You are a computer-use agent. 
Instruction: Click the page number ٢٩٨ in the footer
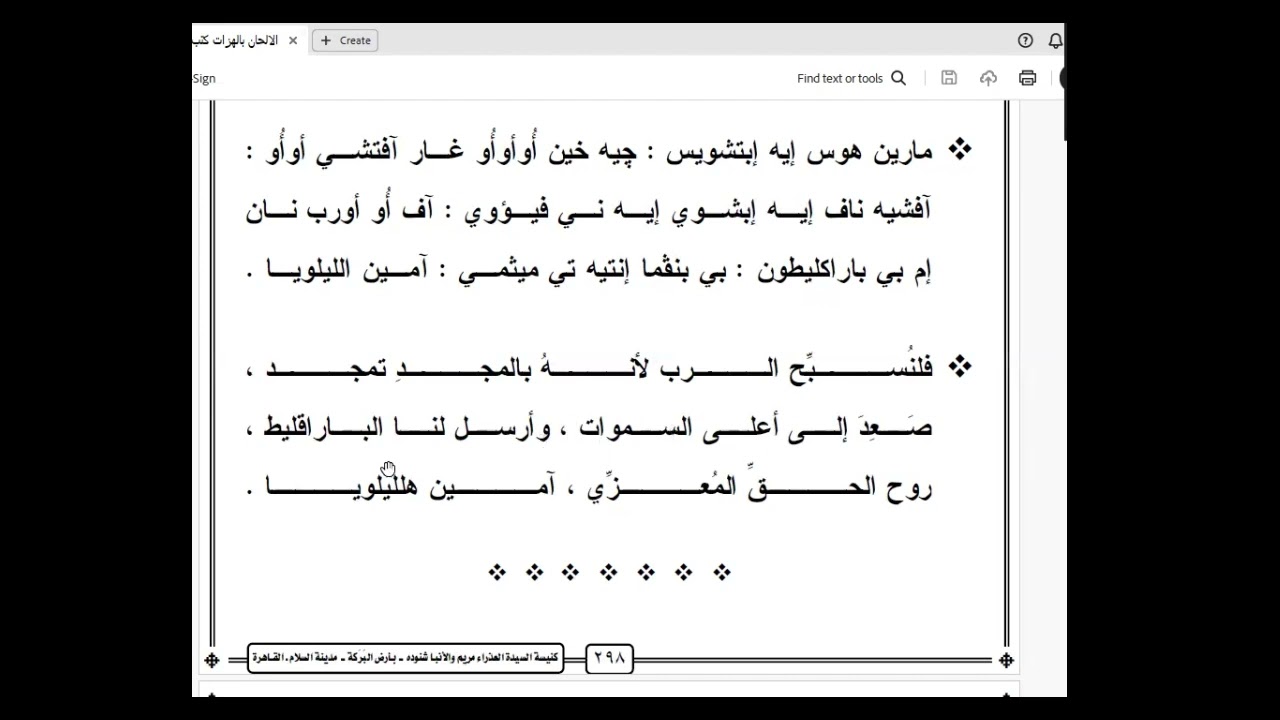(609, 658)
